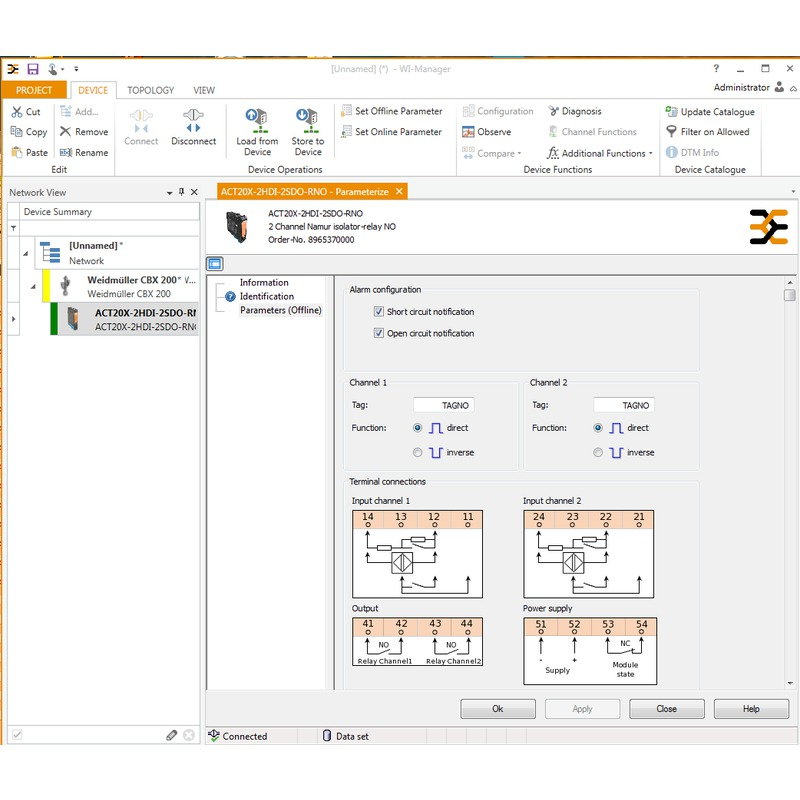800x800 pixels.
Task: Click the Close button
Action: (666, 708)
